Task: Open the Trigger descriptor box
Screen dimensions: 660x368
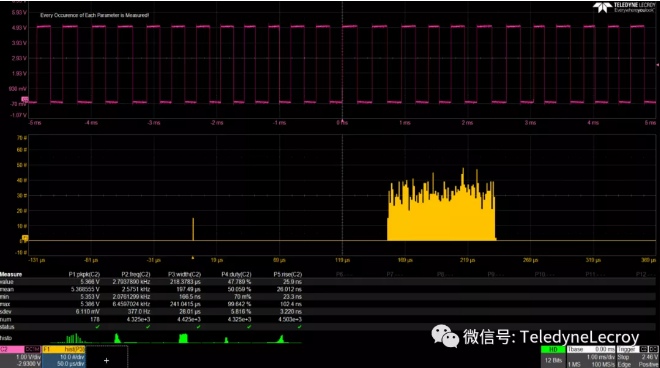Action: [637, 357]
